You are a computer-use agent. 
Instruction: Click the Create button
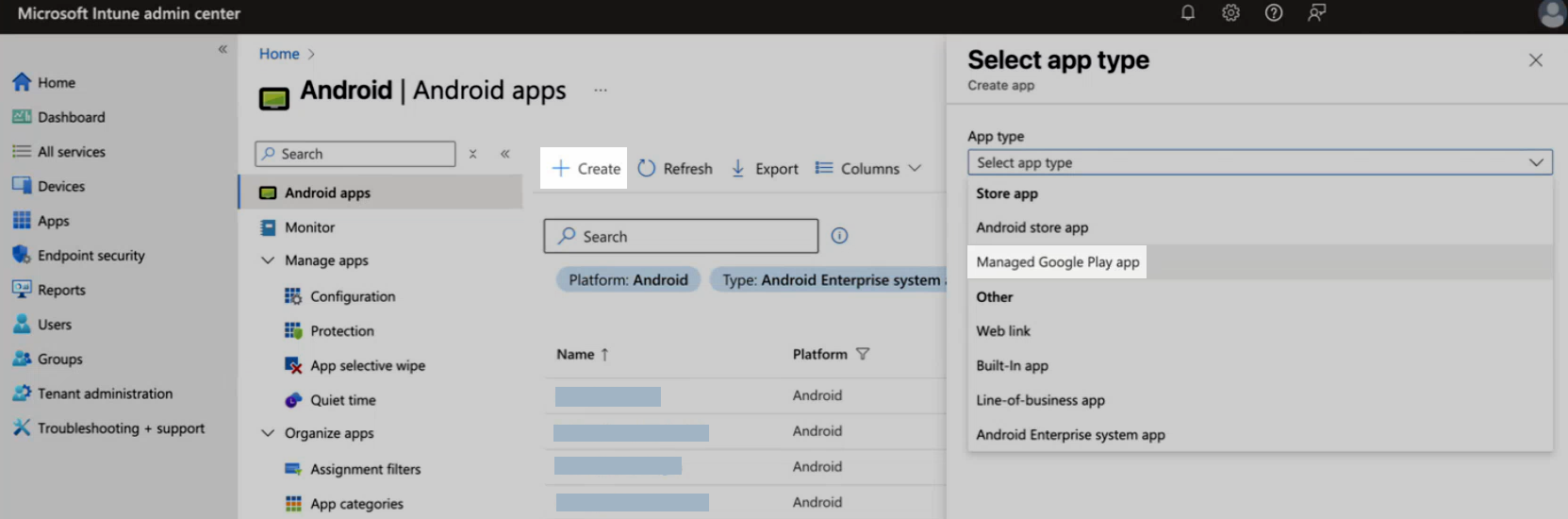586,168
